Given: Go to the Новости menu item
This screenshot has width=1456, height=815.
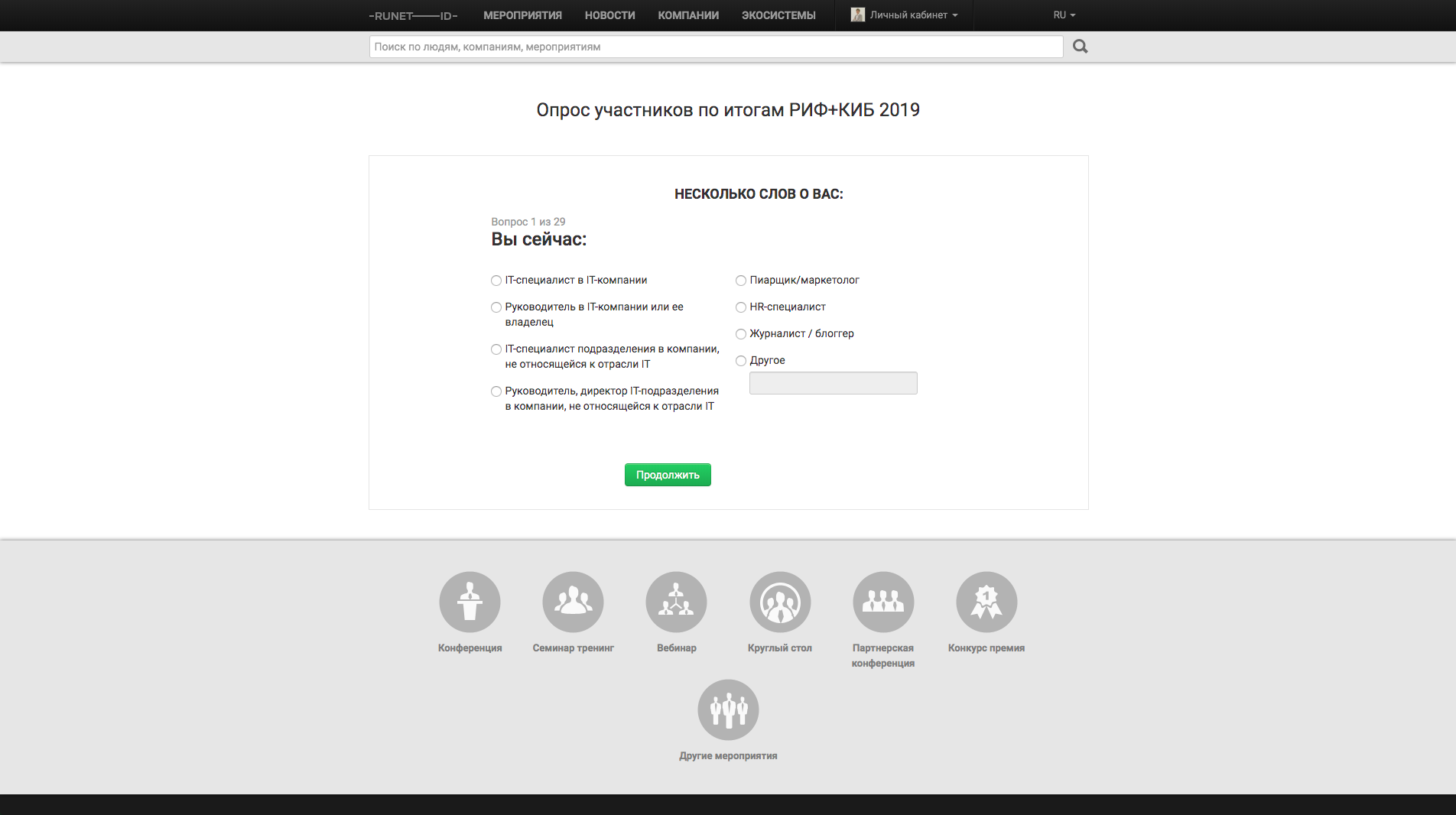Looking at the screenshot, I should point(609,15).
